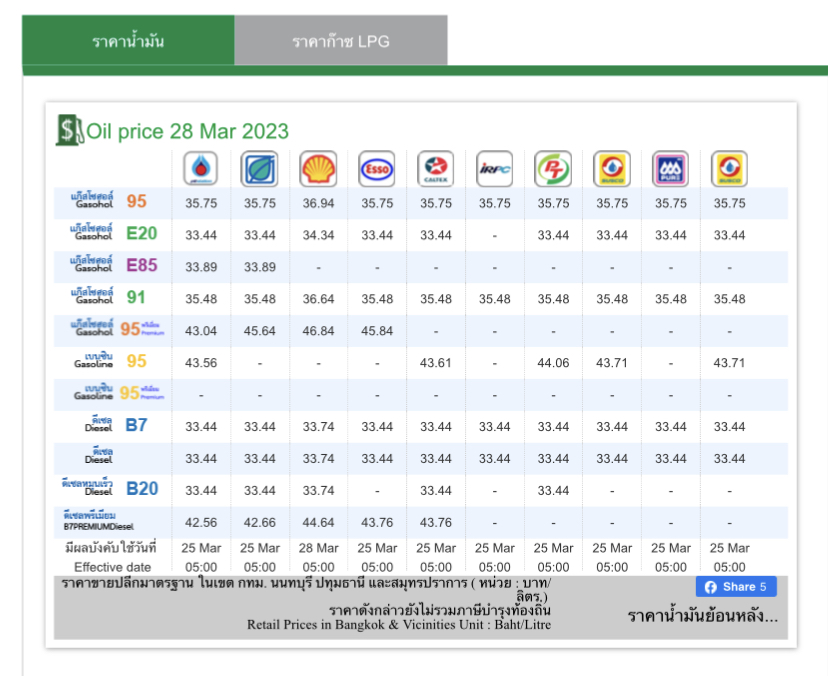The image size is (828, 676).
Task: Click the Gasoline 95 Premium row label
Action: pos(119,392)
